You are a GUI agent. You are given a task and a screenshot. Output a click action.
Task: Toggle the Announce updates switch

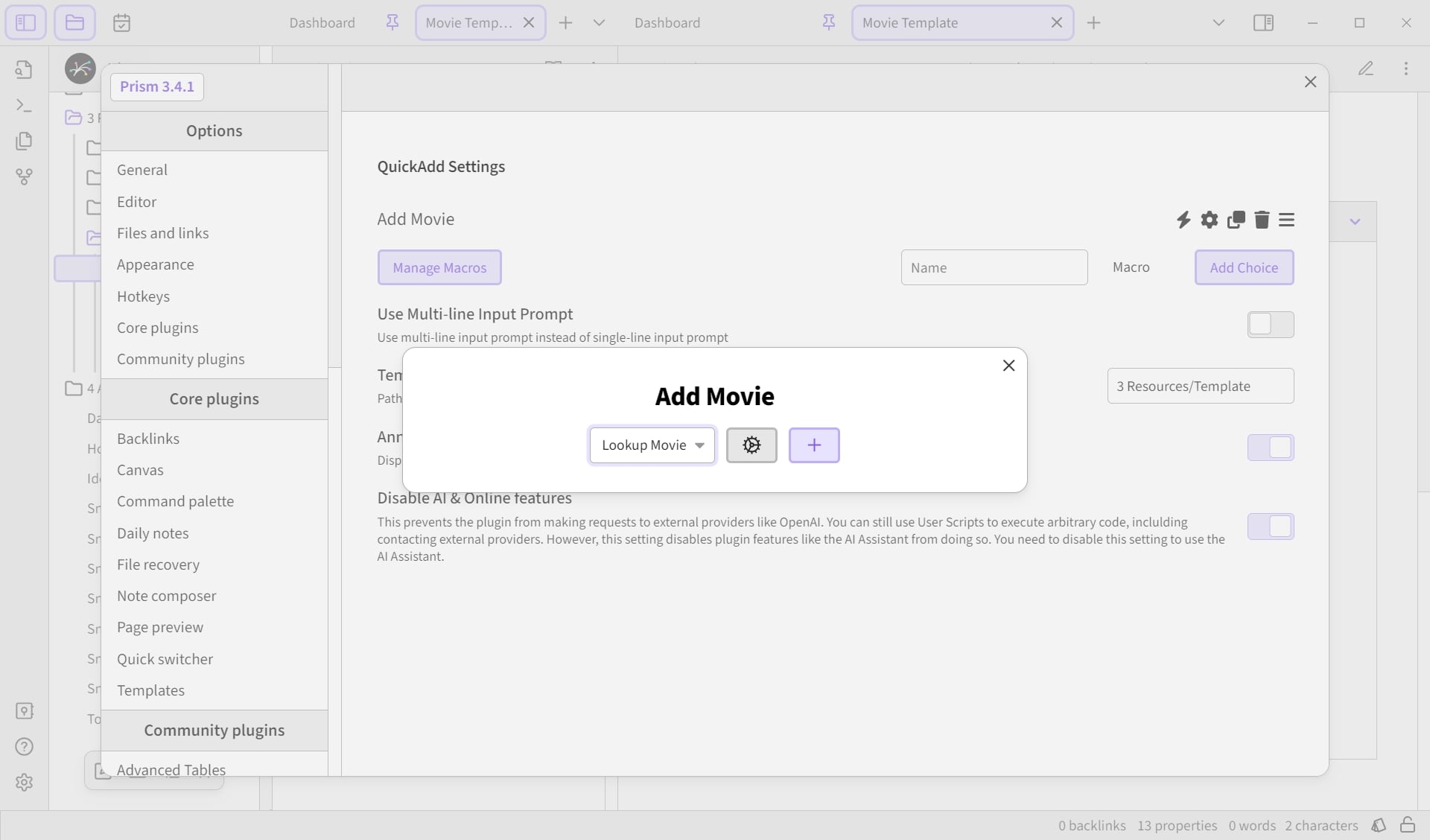tap(1271, 448)
